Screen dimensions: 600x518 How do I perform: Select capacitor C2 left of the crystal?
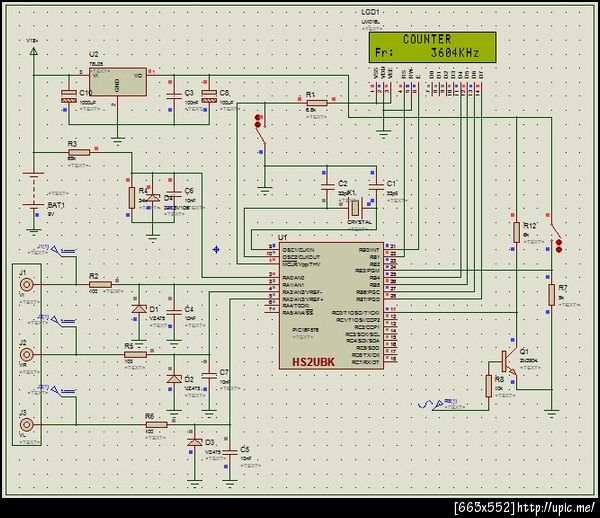pos(328,187)
